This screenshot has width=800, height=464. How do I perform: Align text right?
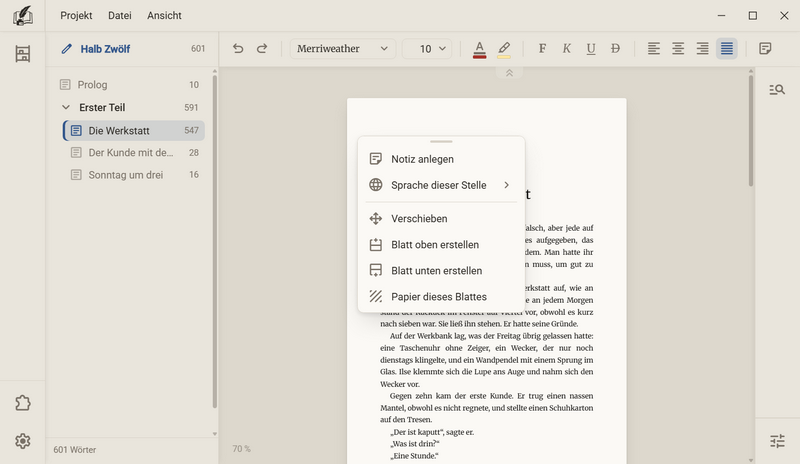[x=703, y=48]
